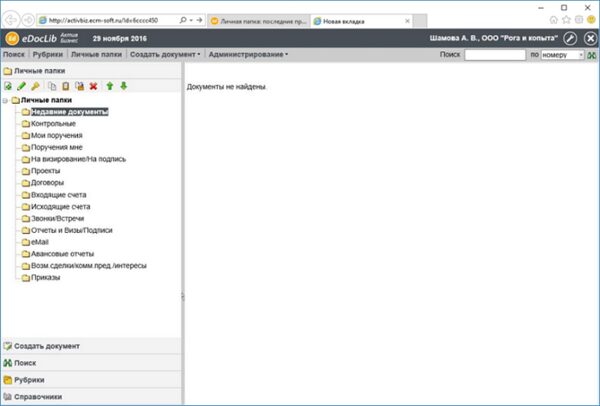Click the red X delete folder icon
Image resolution: width=600 pixels, height=406 pixels.
point(93,86)
